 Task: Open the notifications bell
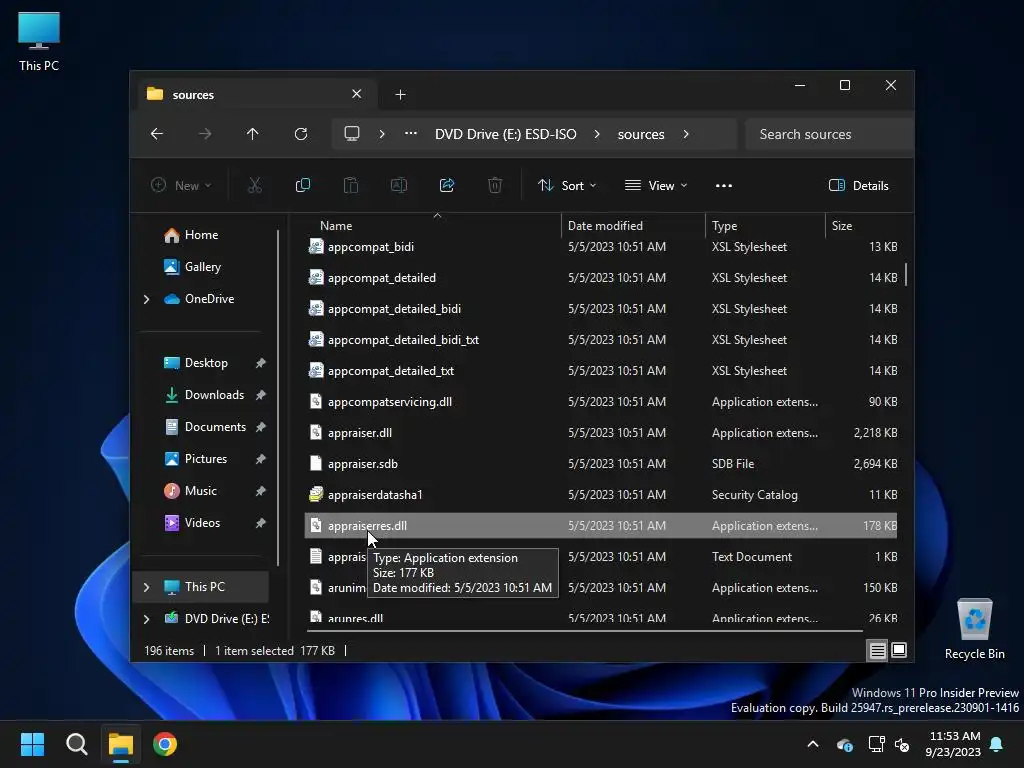coord(997,744)
